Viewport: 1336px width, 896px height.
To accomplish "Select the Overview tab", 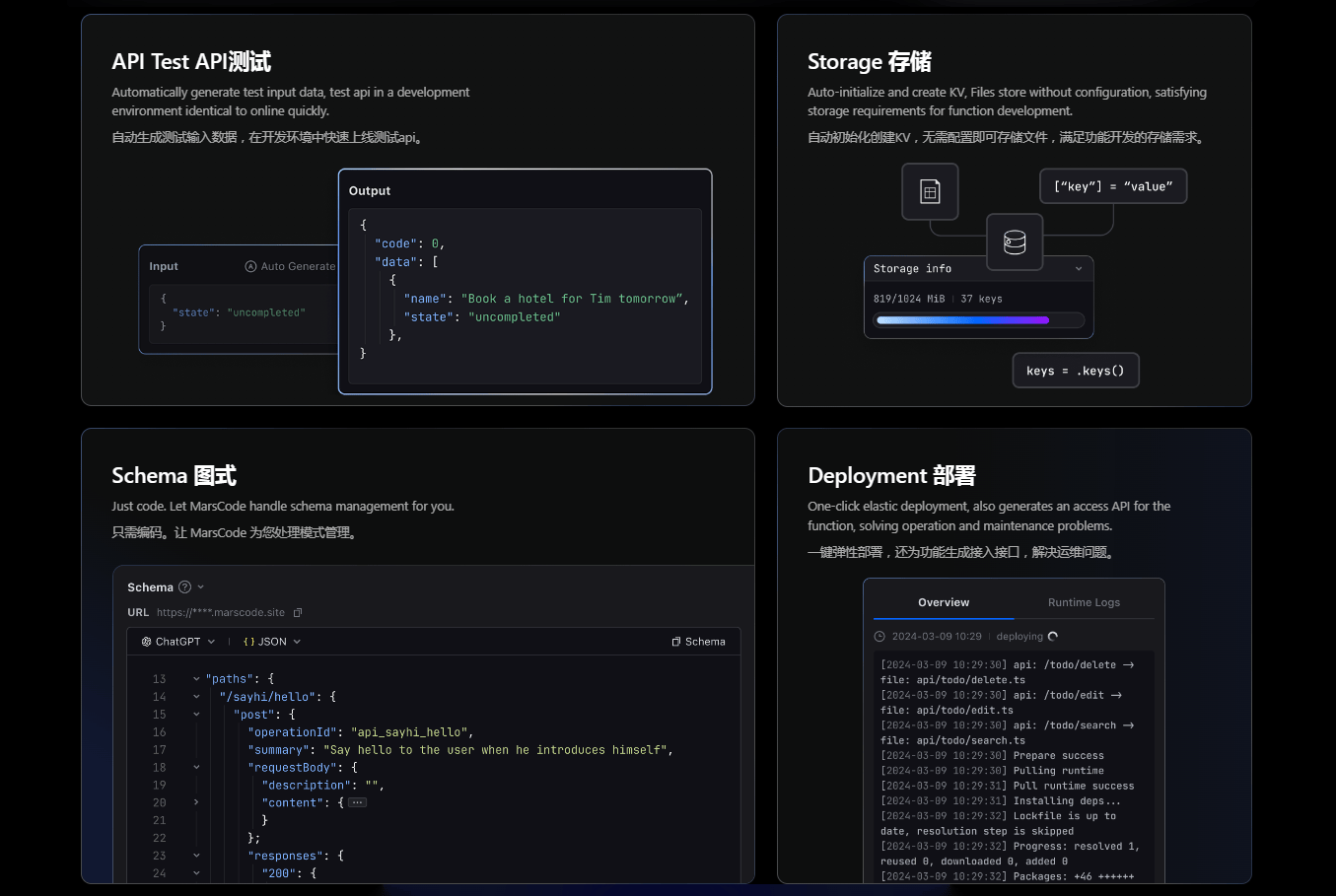I will [944, 602].
